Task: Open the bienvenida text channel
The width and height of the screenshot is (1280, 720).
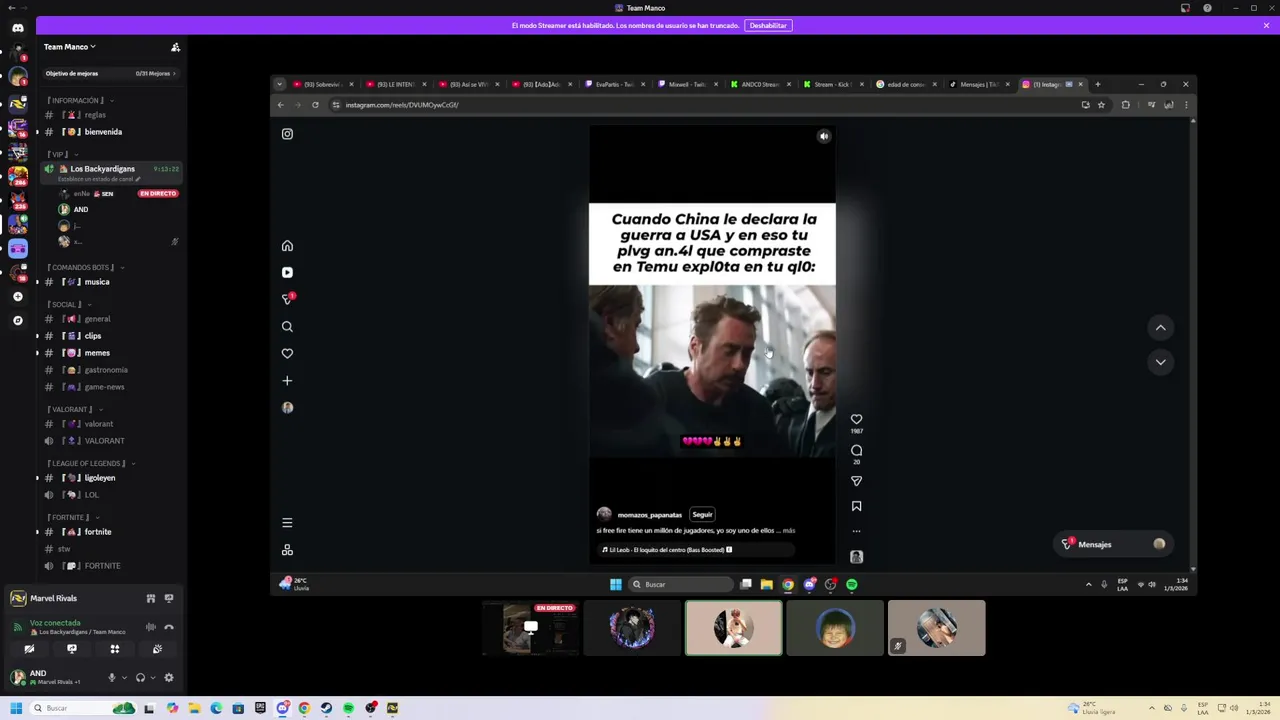Action: [110, 132]
